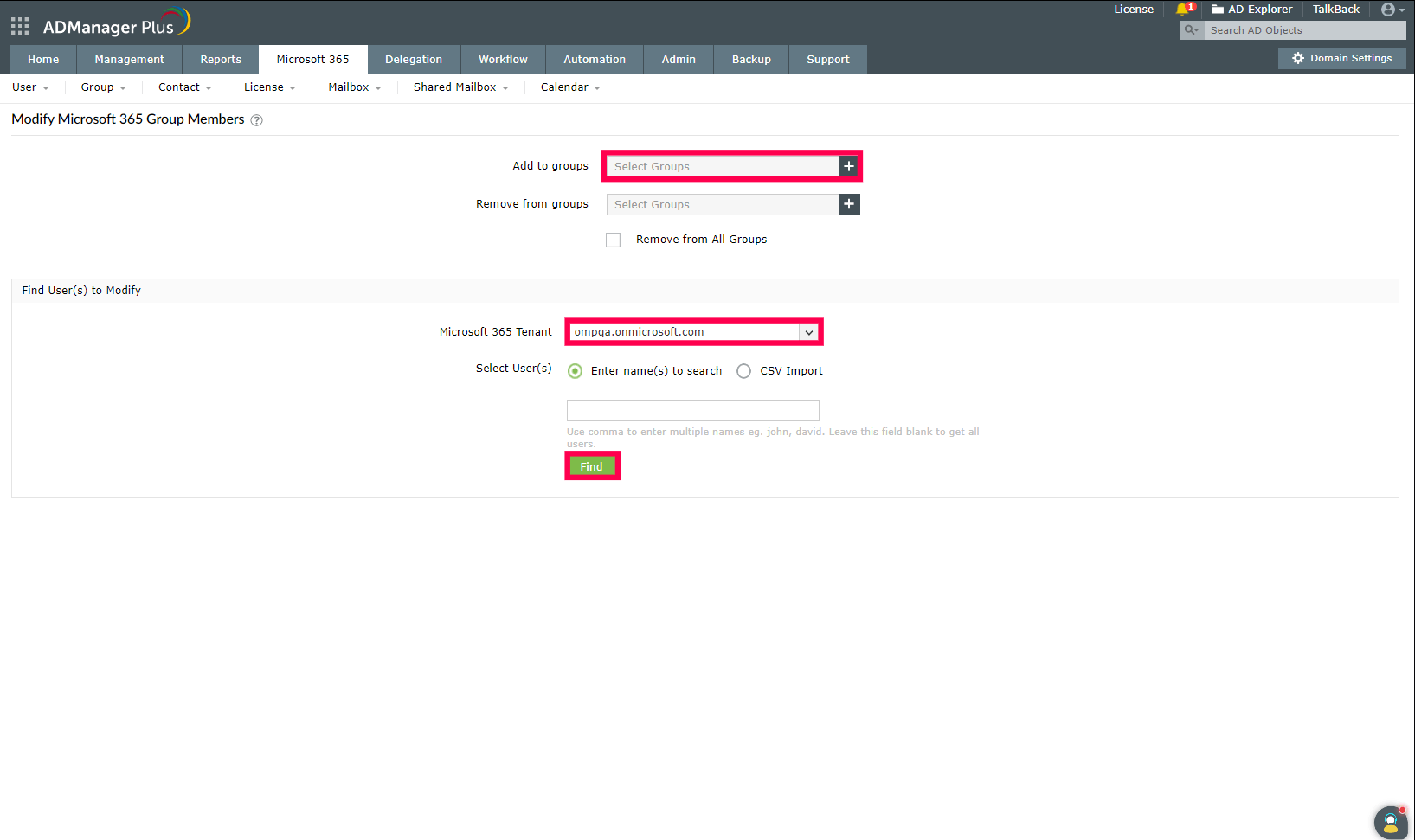Screen dimensions: 1415x840
Task: Click the green Find button
Action: (x=592, y=466)
